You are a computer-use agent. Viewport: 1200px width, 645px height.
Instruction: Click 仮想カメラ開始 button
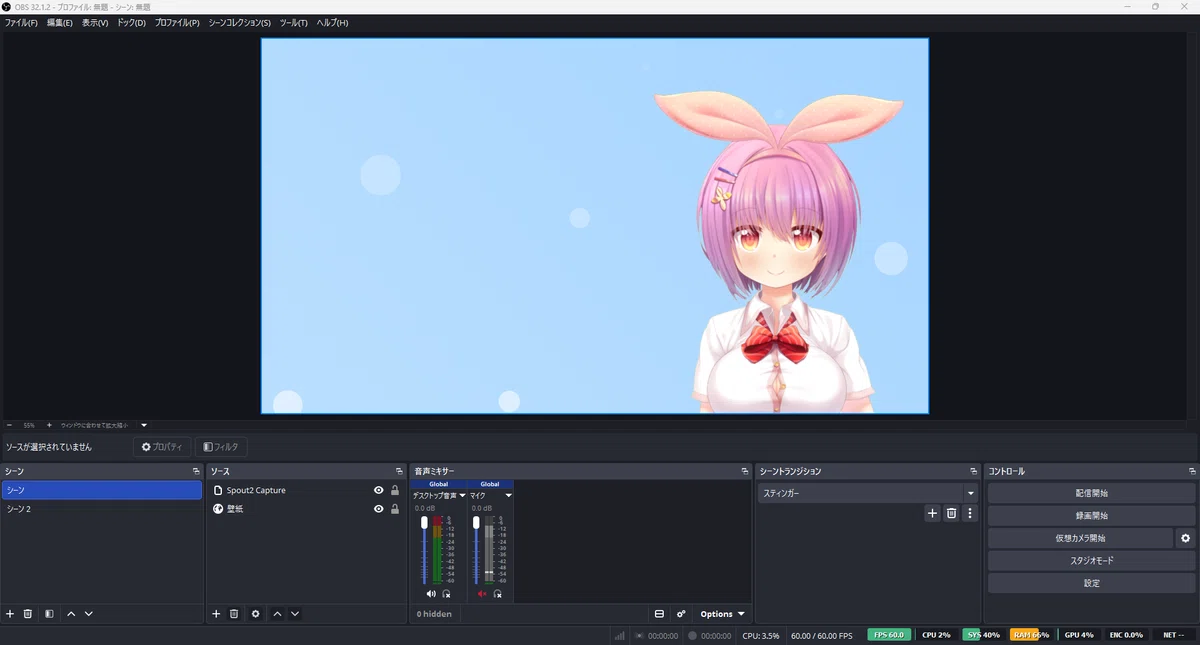pos(1080,538)
